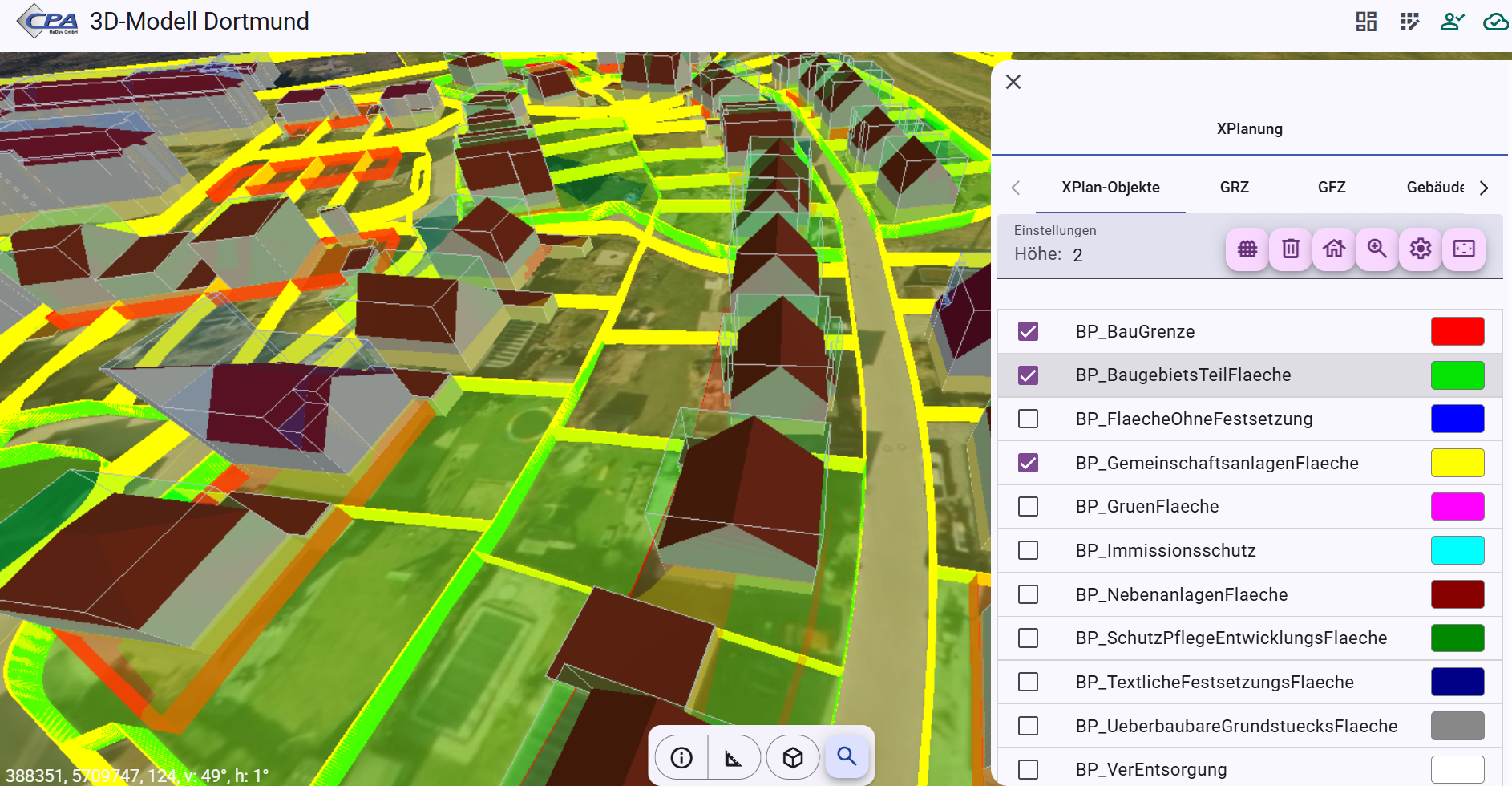Click the search magnifier in bottom toolbar
Image resolution: width=1512 pixels, height=786 pixels.
point(847,756)
